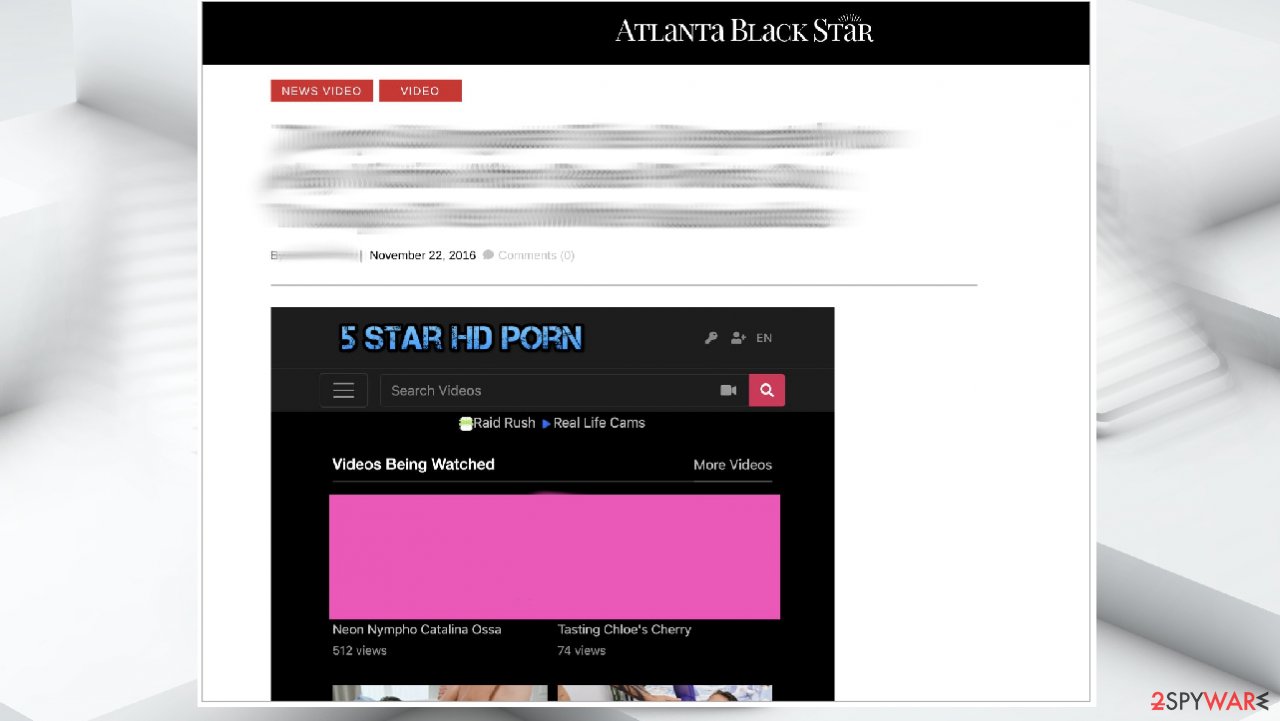
Task: Open the video title with 74 views
Action: (x=624, y=629)
